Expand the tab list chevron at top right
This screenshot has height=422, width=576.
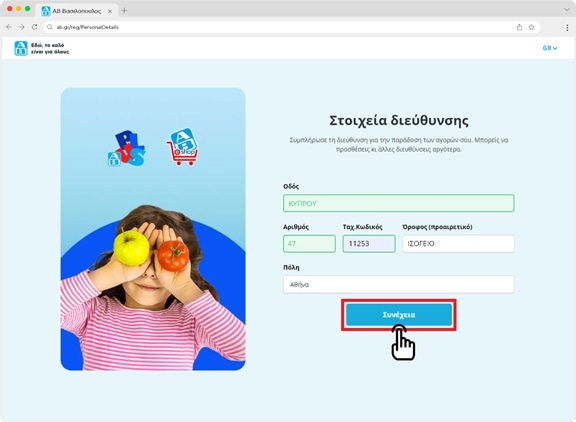coord(567,10)
